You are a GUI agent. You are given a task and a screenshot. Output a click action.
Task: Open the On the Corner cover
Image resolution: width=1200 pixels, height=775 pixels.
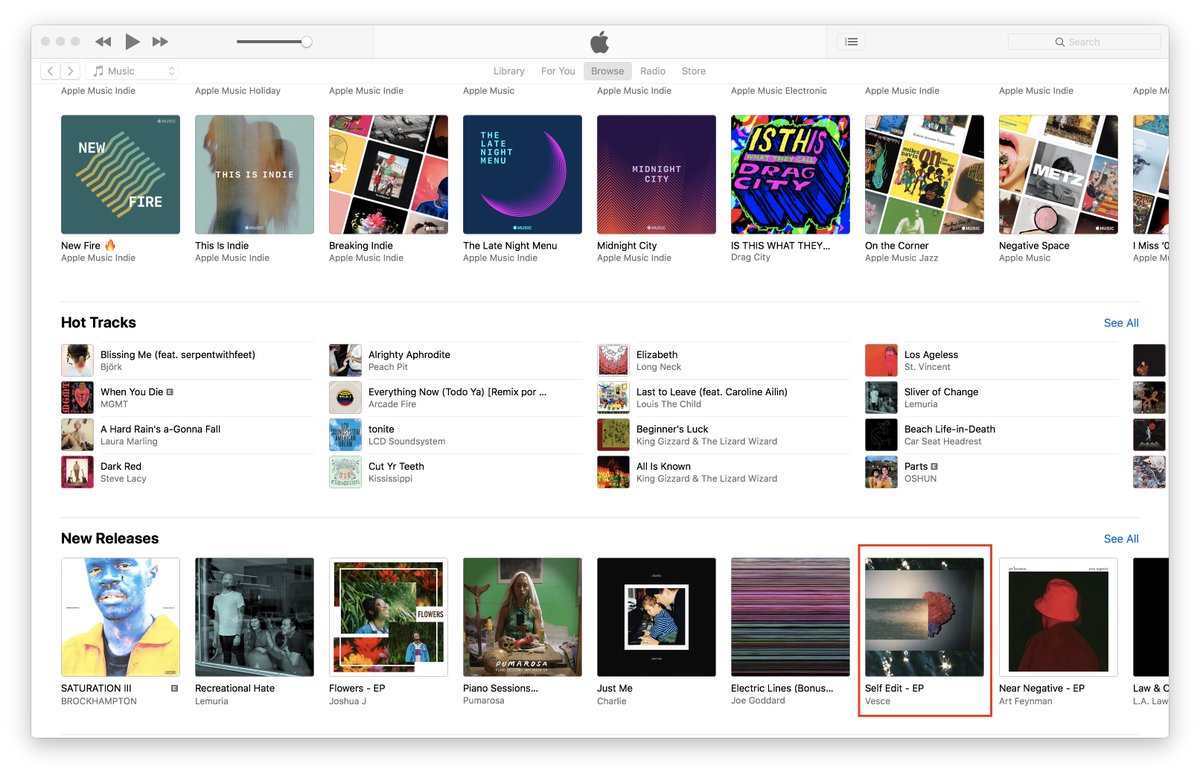[924, 174]
